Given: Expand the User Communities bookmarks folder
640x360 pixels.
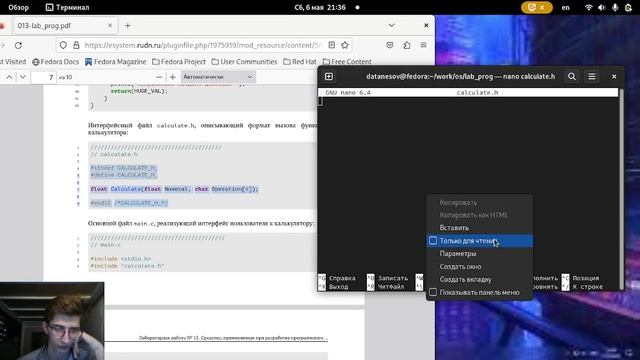Looking at the screenshot, I should click(244, 62).
